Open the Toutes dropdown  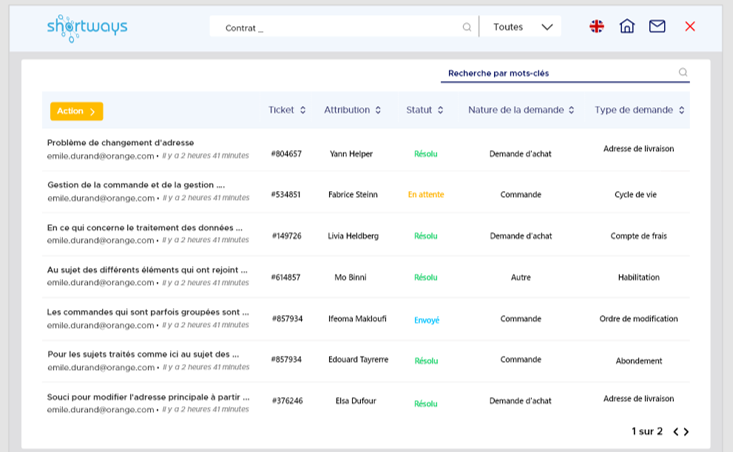point(521,27)
